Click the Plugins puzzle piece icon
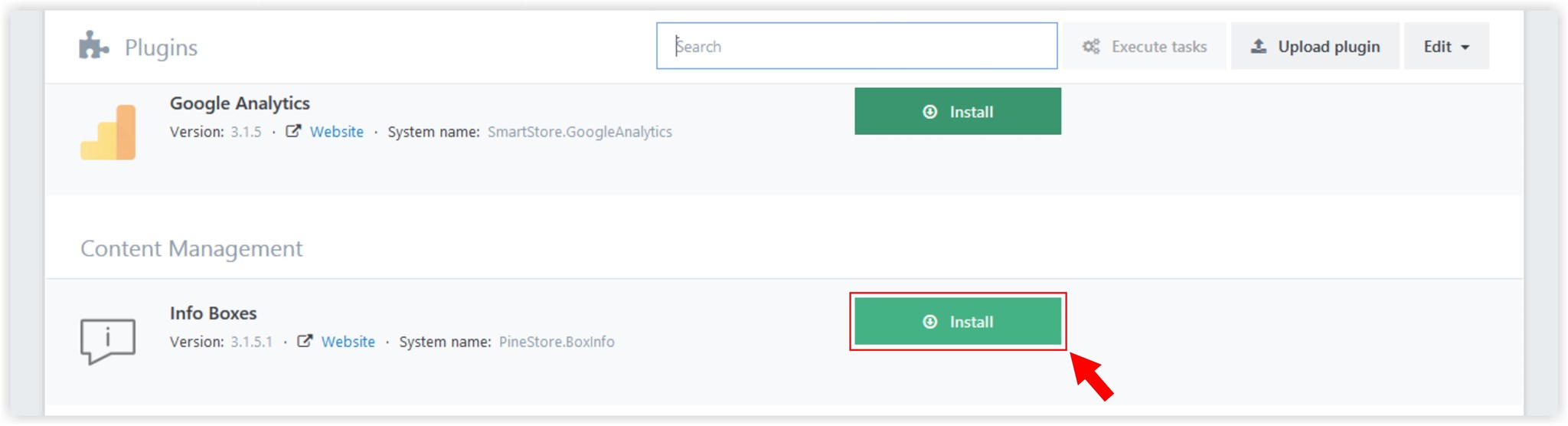The image size is (1568, 426). coord(93,45)
